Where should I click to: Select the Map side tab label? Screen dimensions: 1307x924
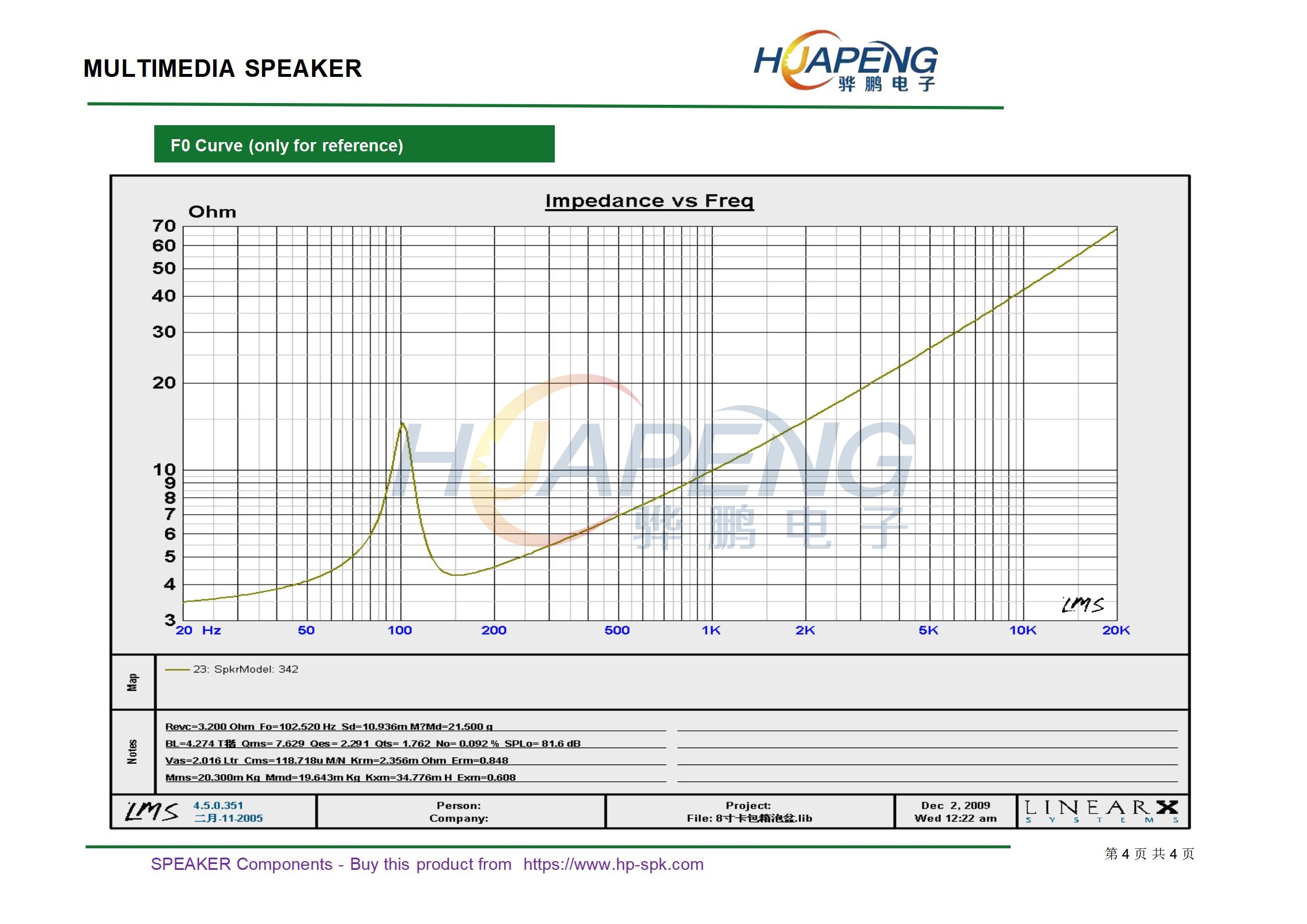[133, 682]
